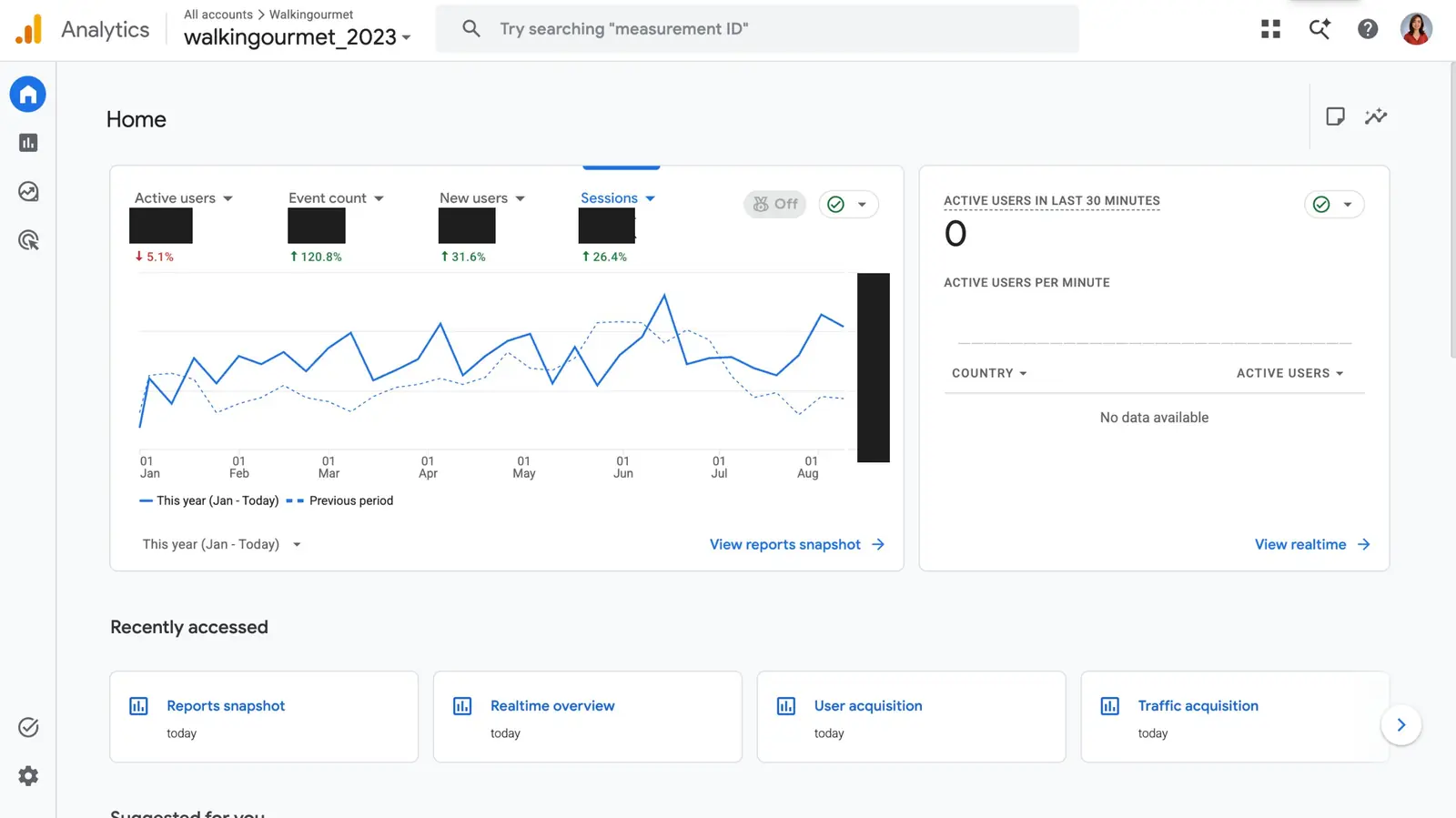
Task: Open the Admin gear icon
Action: coord(28,776)
